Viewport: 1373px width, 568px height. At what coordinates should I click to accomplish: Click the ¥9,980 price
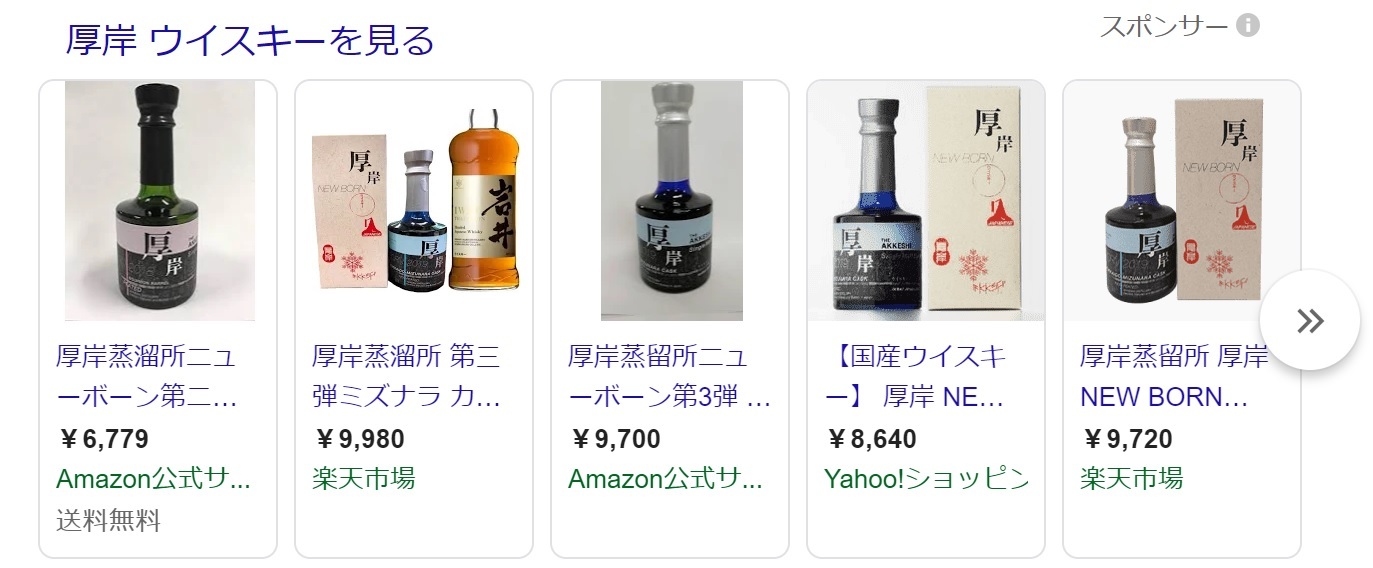(x=358, y=439)
